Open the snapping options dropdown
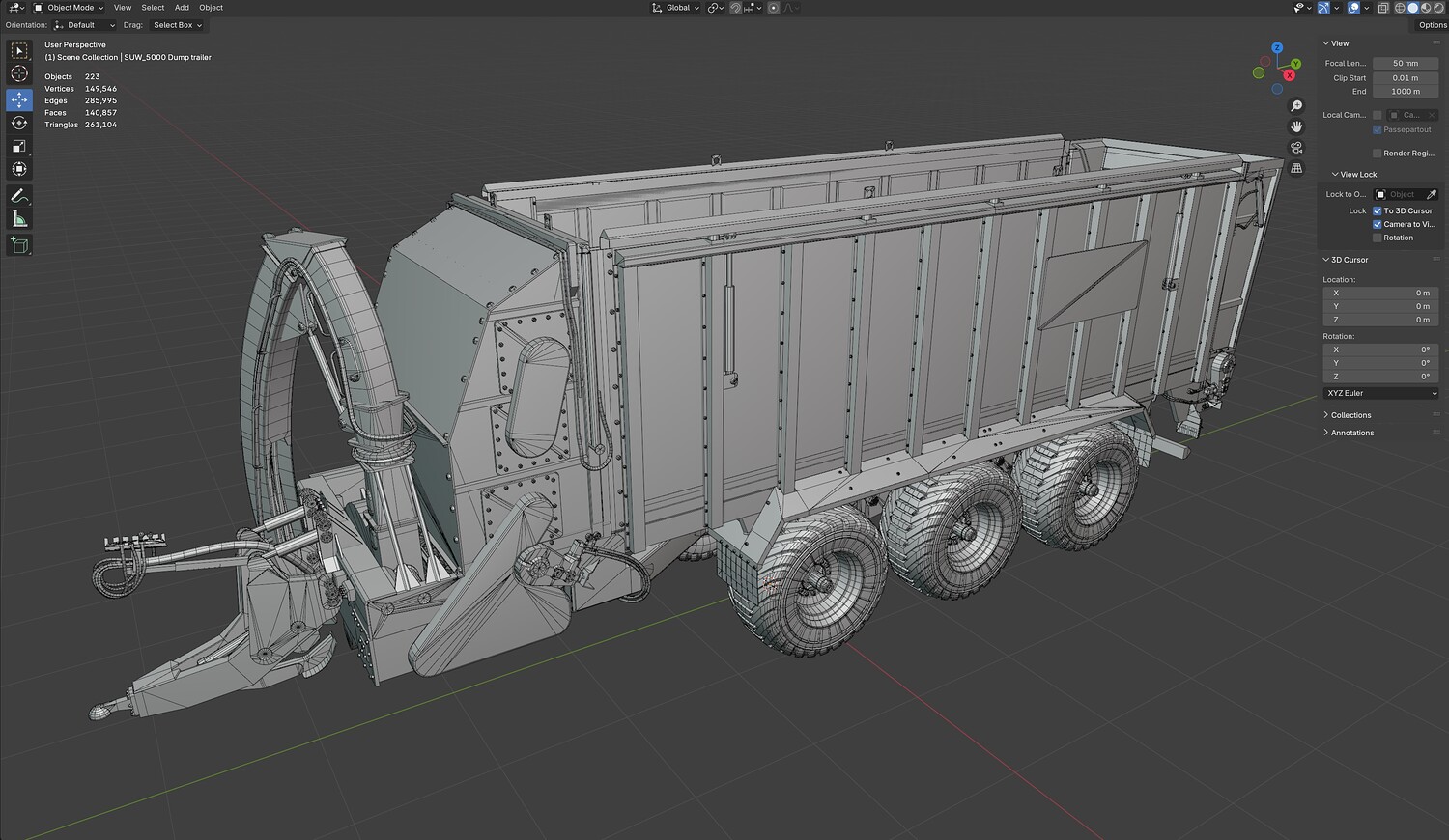Viewport: 1449px width, 840px height. 753,8
